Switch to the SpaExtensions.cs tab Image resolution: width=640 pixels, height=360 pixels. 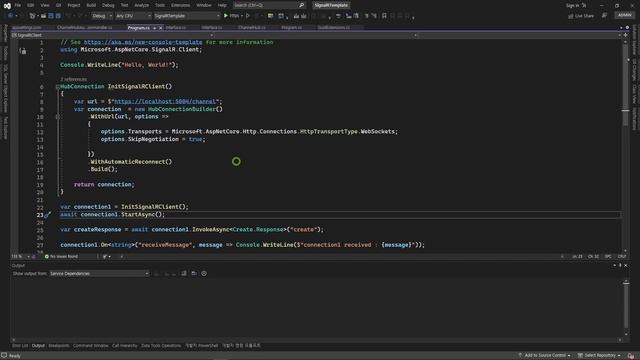point(333,28)
